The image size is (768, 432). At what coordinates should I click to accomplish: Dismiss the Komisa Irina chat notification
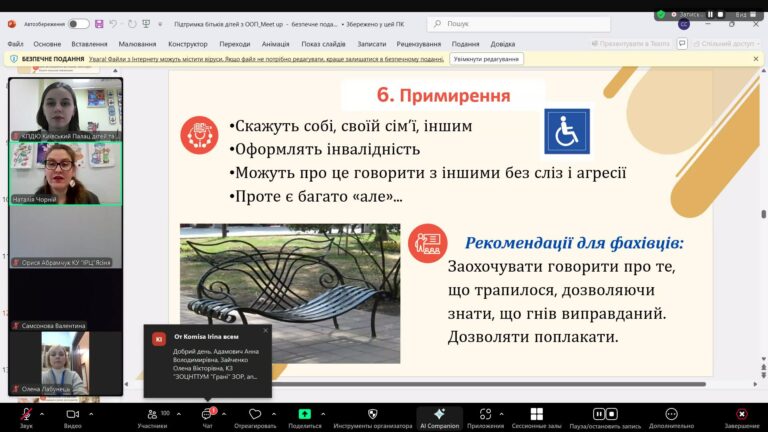(x=265, y=330)
